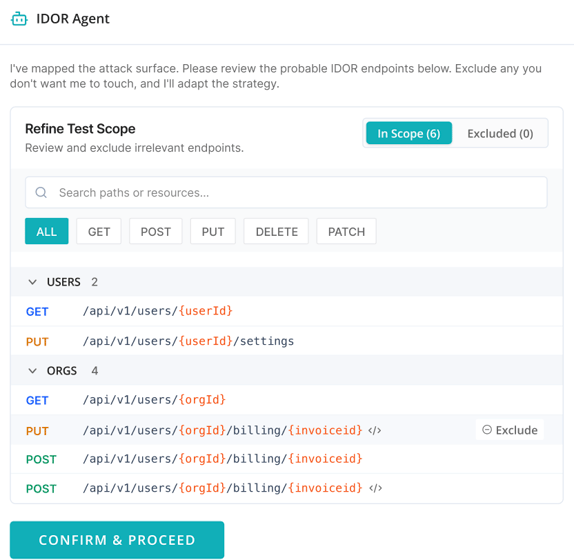Image resolution: width=574 pixels, height=560 pixels.
Task: Click the minus-circle icon in Exclude button
Action: pos(487,430)
